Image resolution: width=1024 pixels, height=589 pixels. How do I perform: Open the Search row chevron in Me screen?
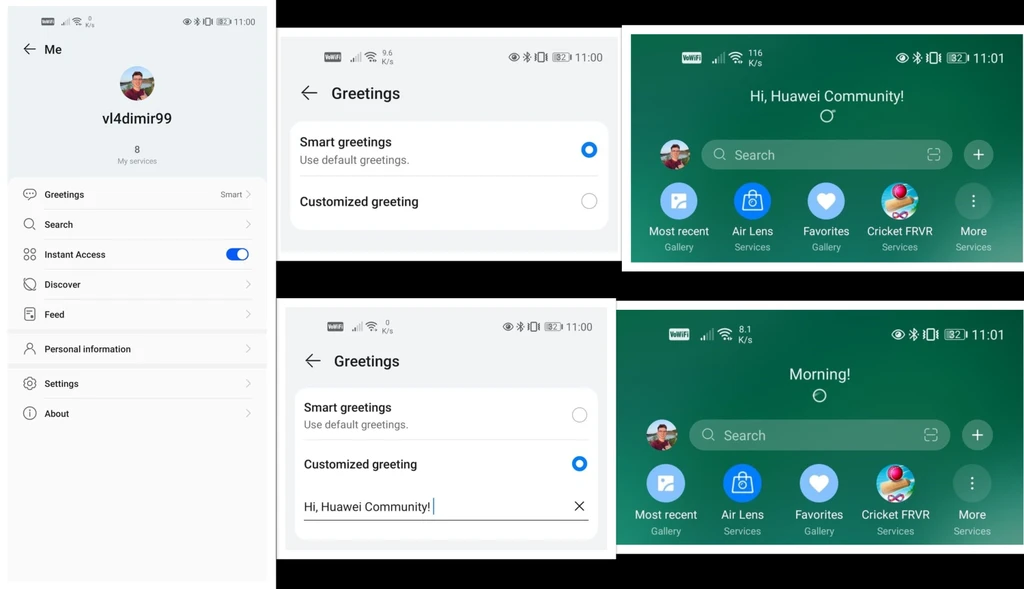coord(248,224)
